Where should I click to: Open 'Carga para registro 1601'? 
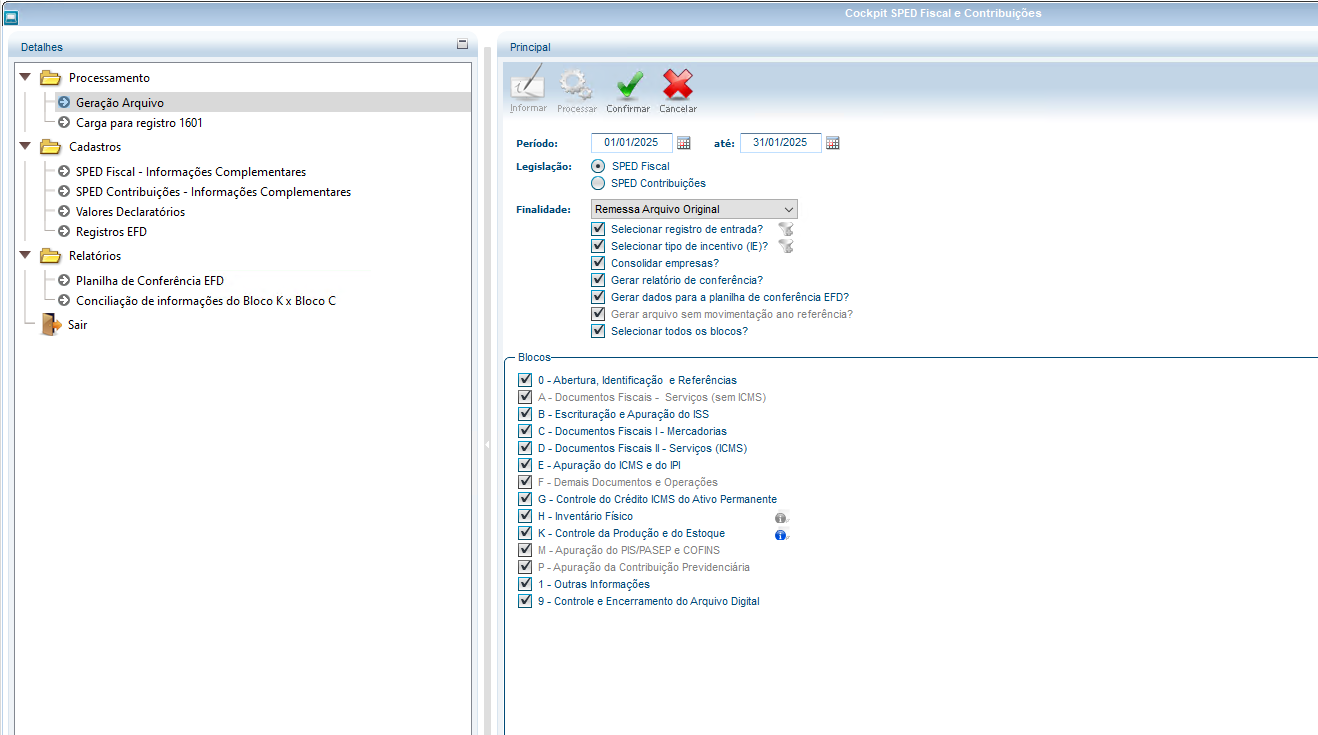pyautogui.click(x=139, y=123)
